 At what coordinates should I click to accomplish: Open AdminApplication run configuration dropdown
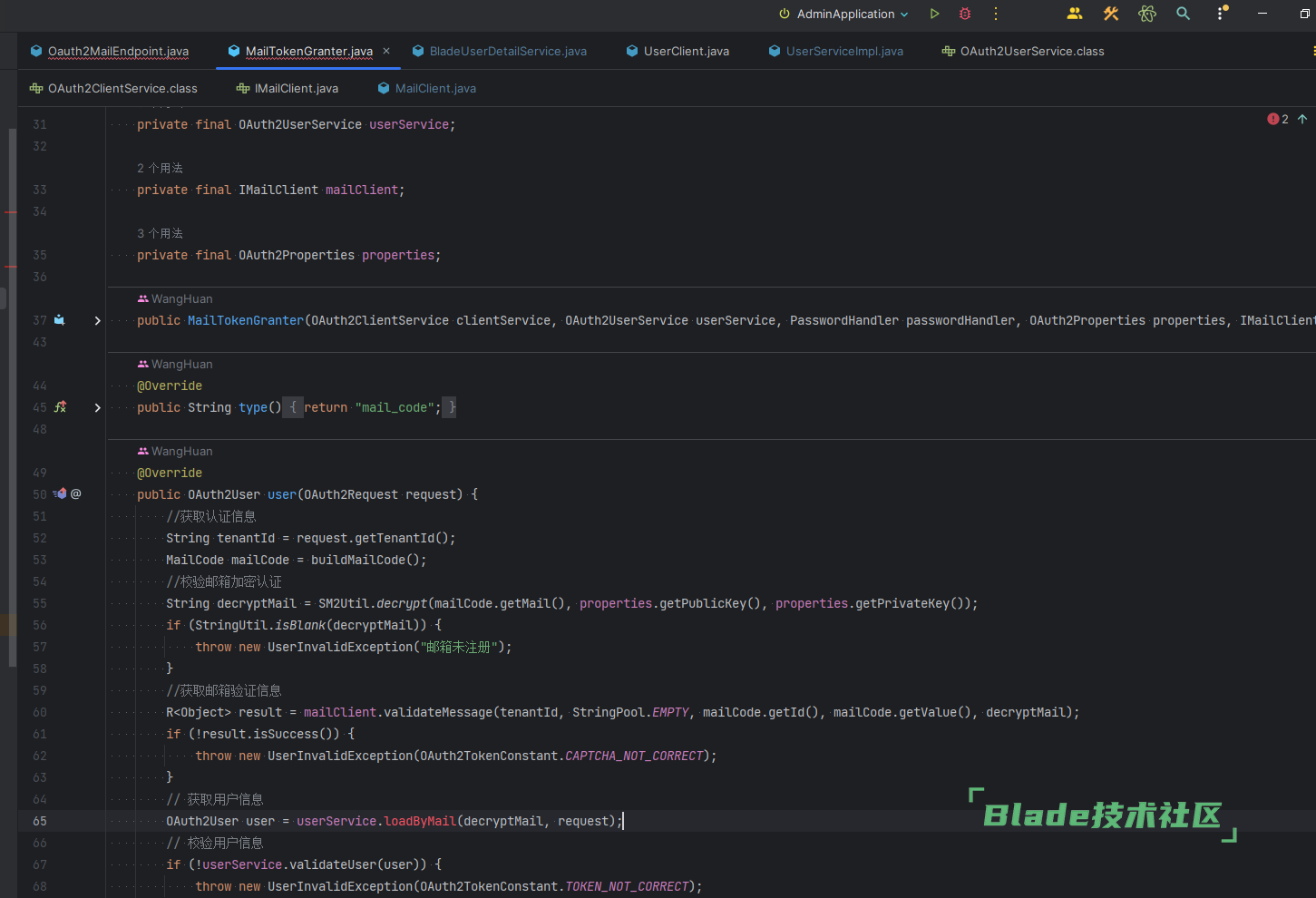pyautogui.click(x=843, y=14)
